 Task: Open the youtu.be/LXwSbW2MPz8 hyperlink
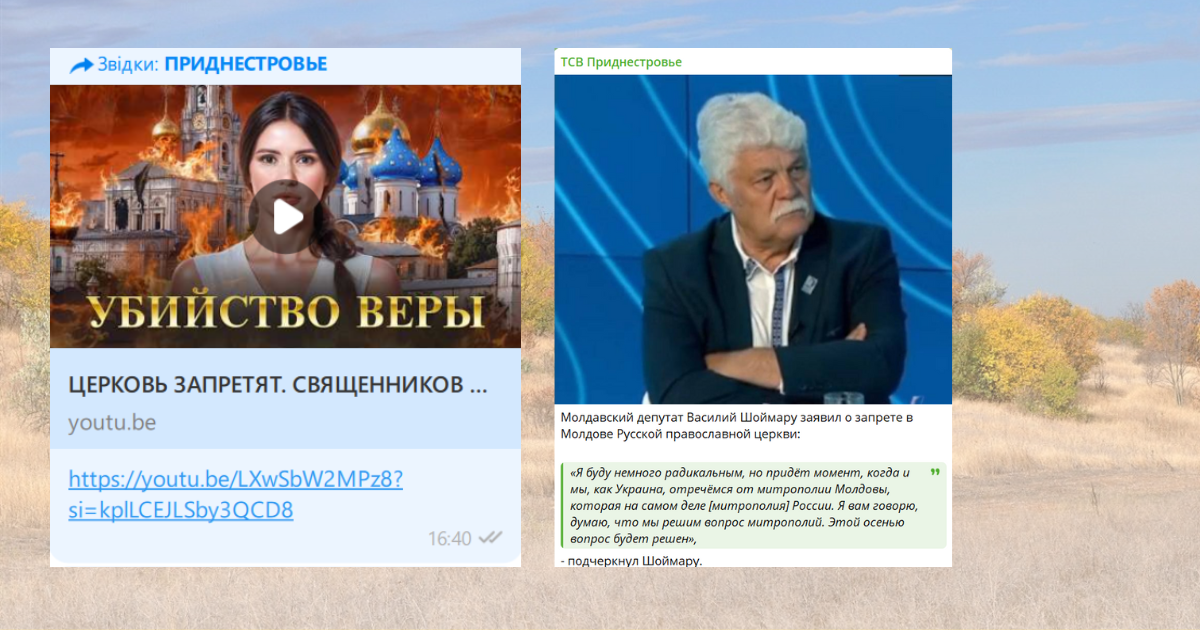(x=236, y=495)
